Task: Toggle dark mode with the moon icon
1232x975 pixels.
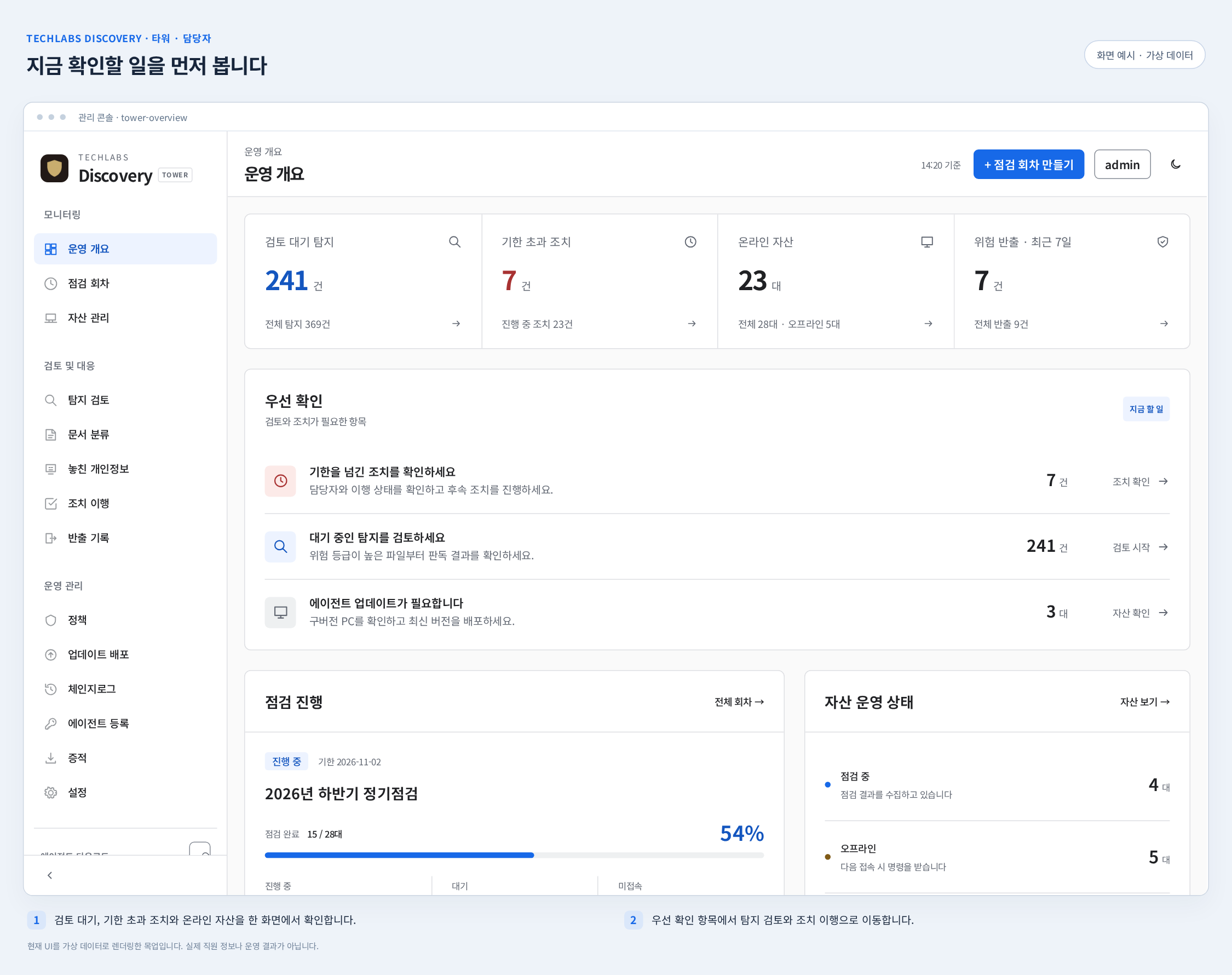Action: [x=1176, y=164]
